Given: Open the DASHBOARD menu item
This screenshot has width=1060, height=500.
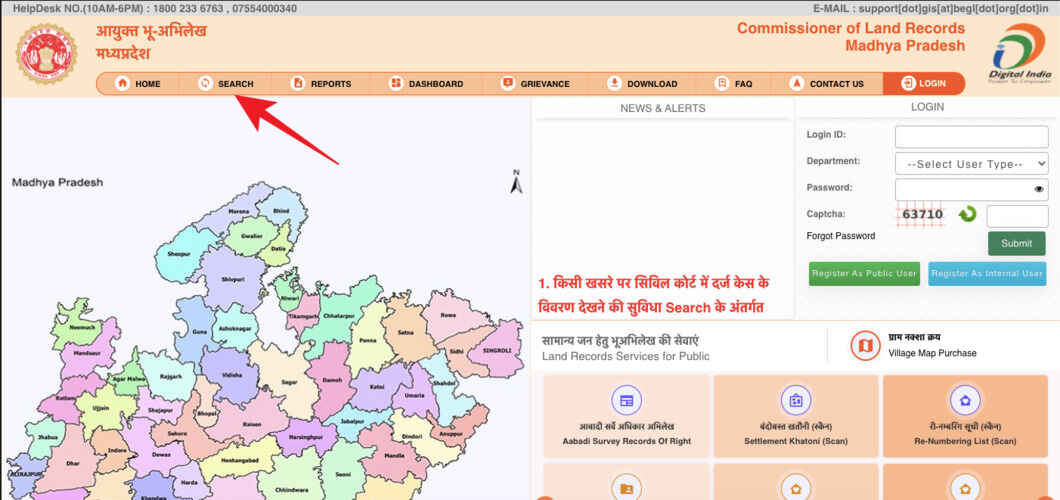Looking at the screenshot, I should [x=427, y=84].
